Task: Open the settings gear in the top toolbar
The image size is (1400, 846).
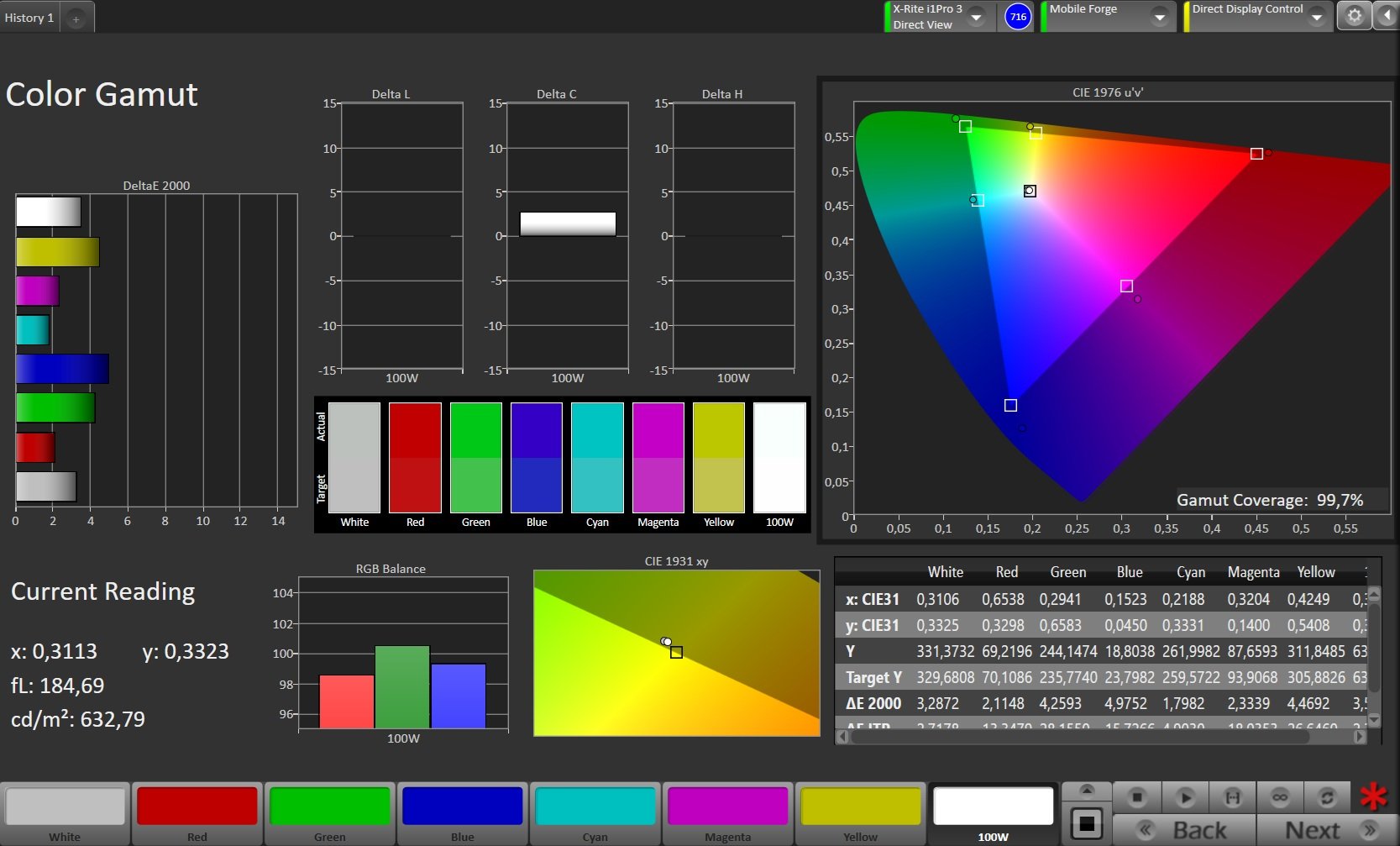Action: coord(1354,17)
